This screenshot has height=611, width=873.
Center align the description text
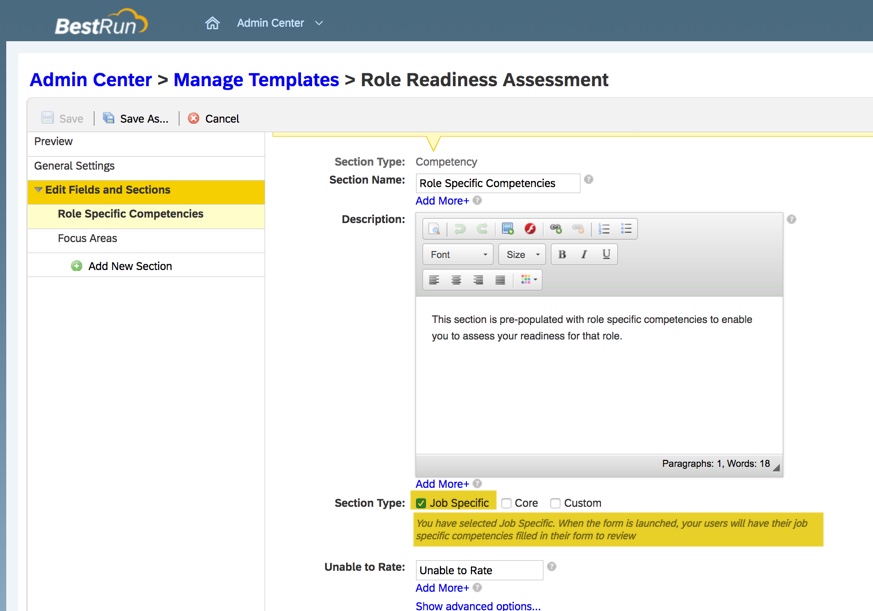tap(456, 280)
